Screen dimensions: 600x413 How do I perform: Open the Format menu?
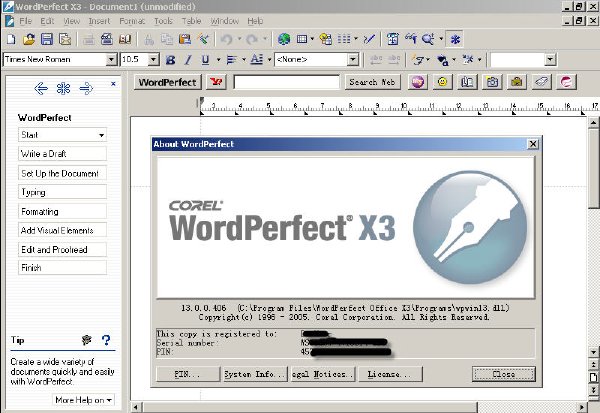tap(132, 21)
